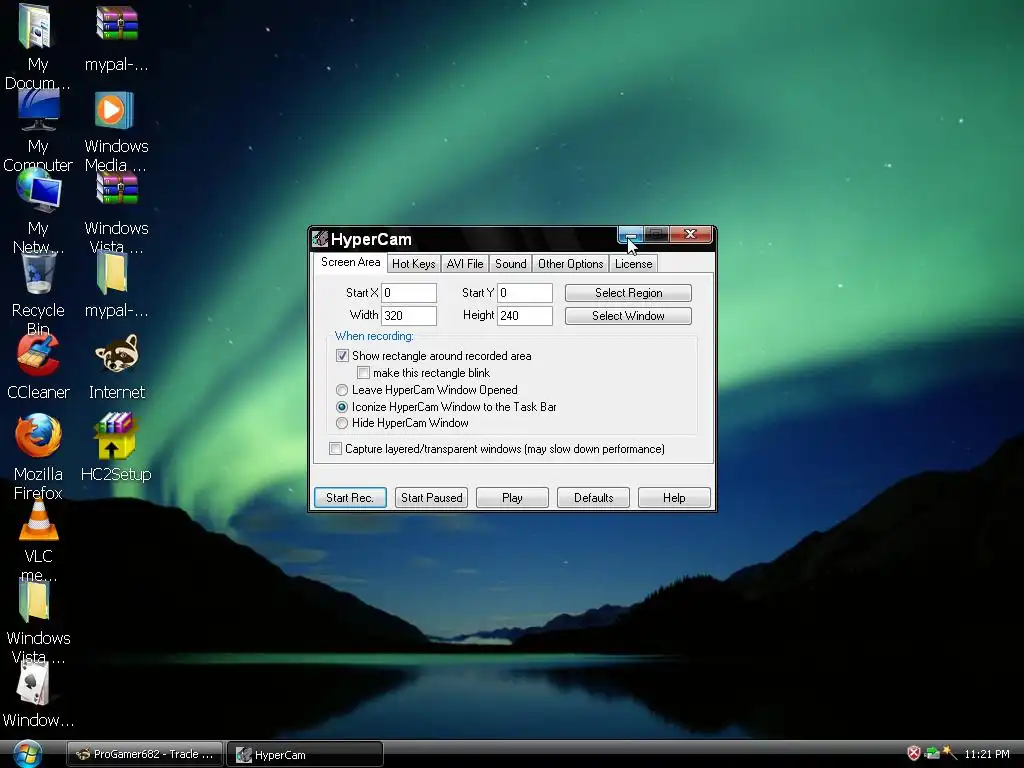Viewport: 1024px width, 768px height.
Task: Click the 11:21 PM taskbar clock
Action: pos(987,754)
